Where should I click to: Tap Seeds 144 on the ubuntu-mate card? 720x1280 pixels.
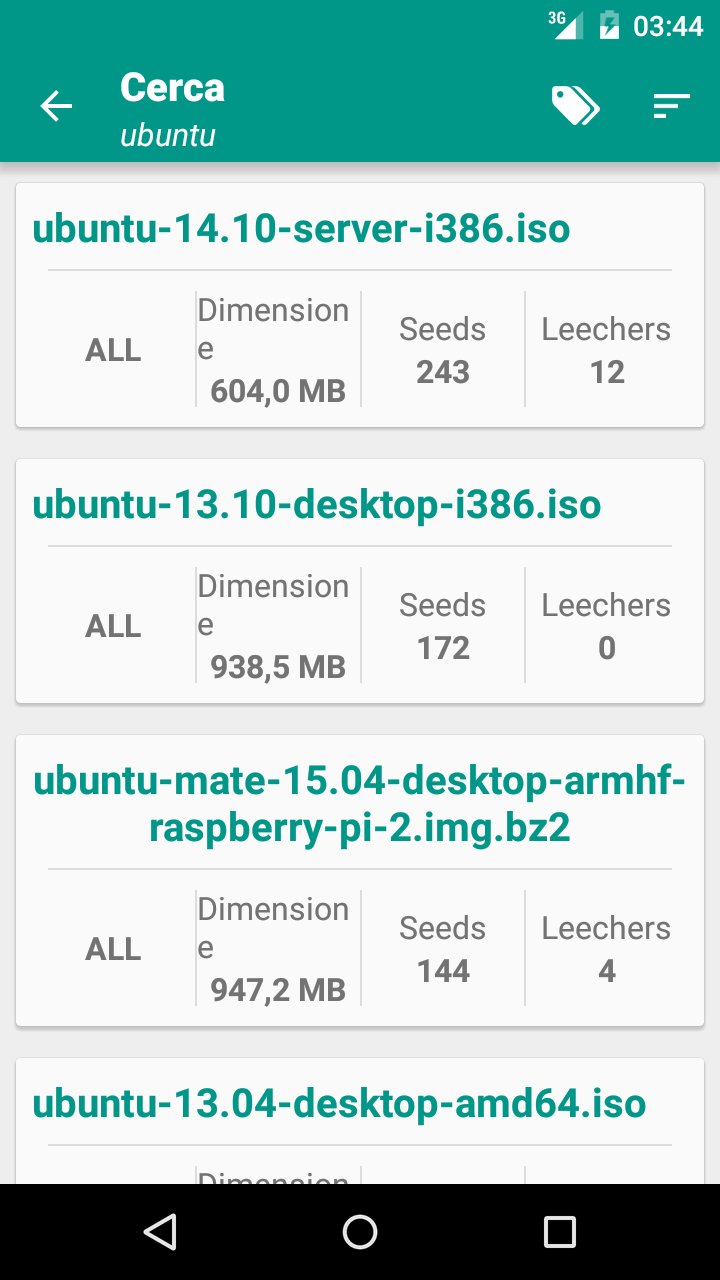coord(443,949)
